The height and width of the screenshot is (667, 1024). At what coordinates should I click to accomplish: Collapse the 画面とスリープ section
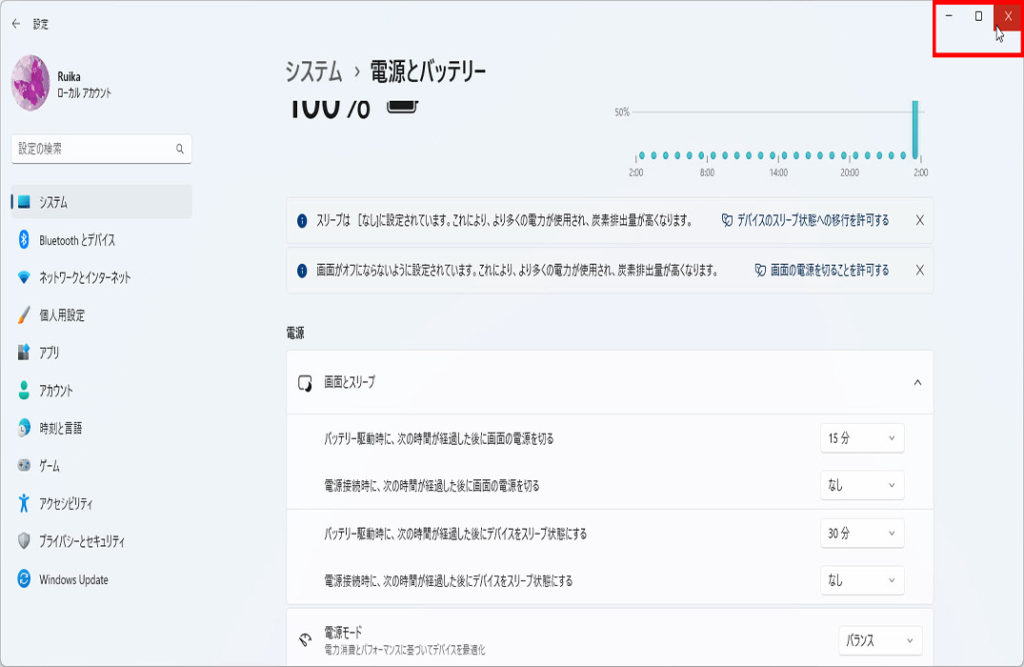[917, 383]
